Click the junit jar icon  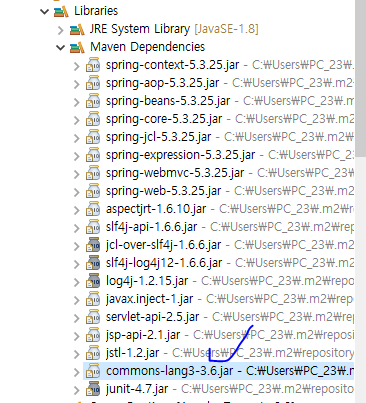coord(93,389)
